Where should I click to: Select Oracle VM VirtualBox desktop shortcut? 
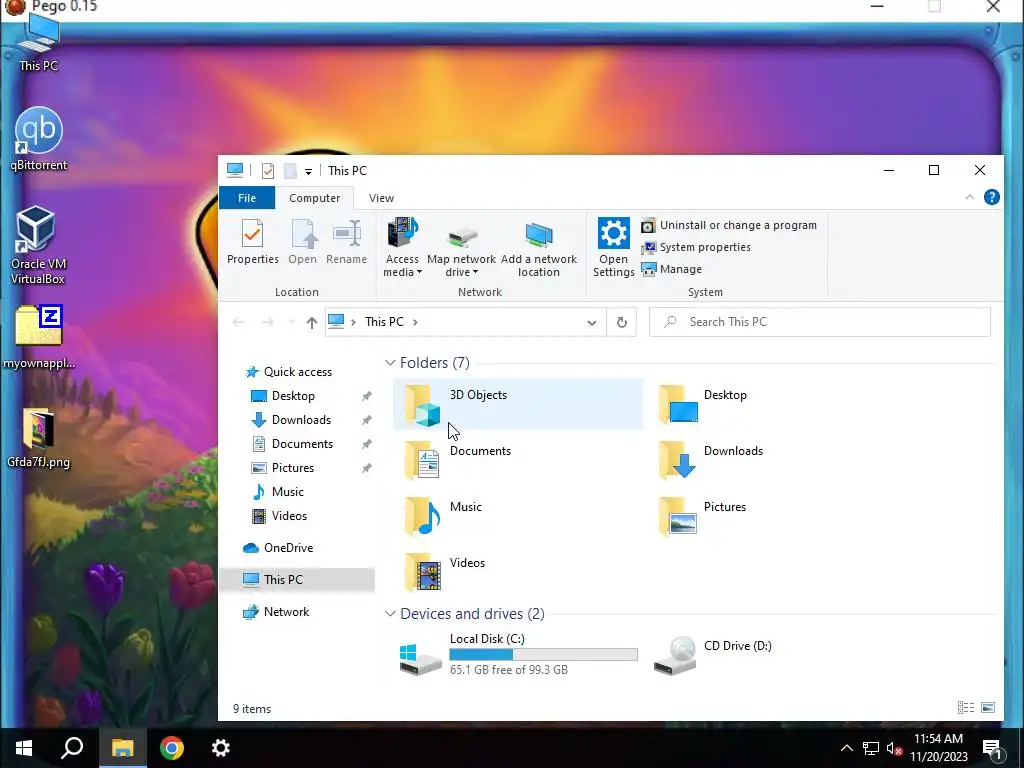(38, 246)
